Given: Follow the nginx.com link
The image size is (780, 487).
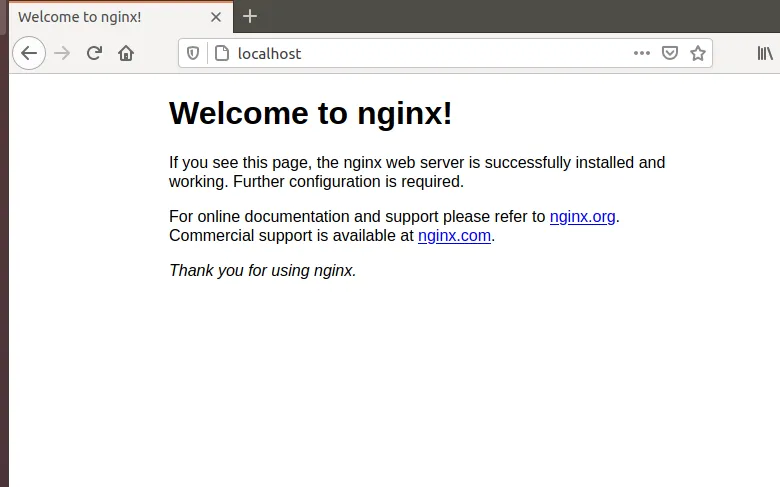Looking at the screenshot, I should pos(454,235).
